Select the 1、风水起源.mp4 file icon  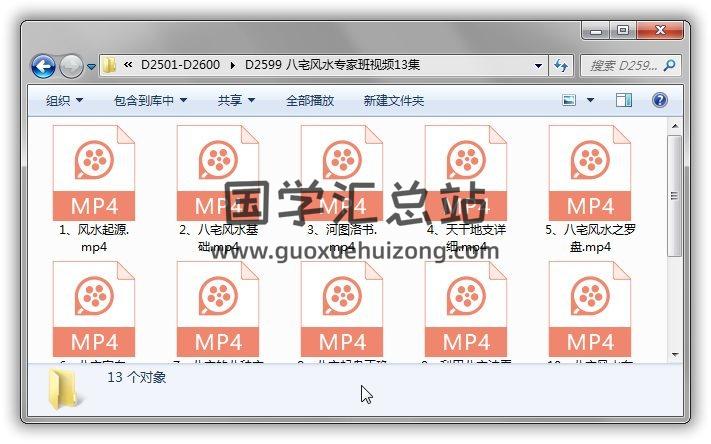(x=94, y=173)
